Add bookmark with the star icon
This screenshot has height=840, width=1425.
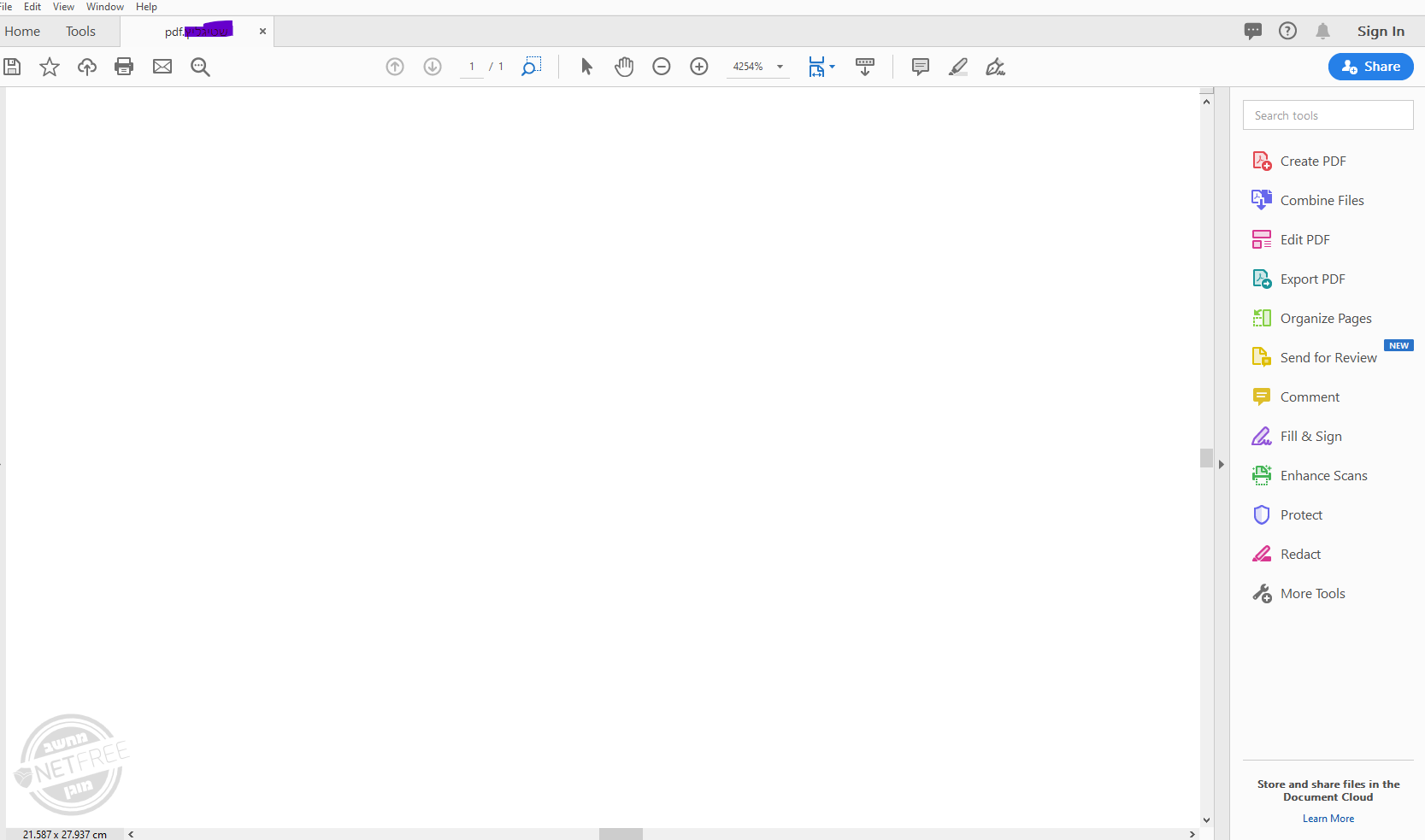pos(50,67)
